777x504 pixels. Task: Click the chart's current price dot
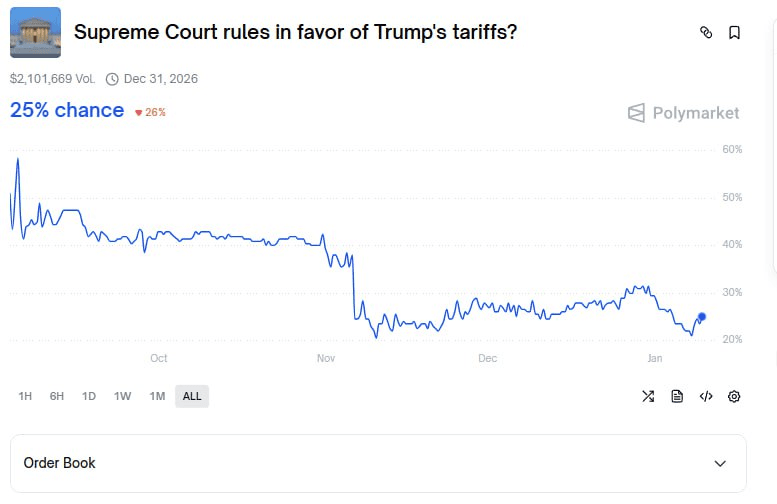click(702, 317)
